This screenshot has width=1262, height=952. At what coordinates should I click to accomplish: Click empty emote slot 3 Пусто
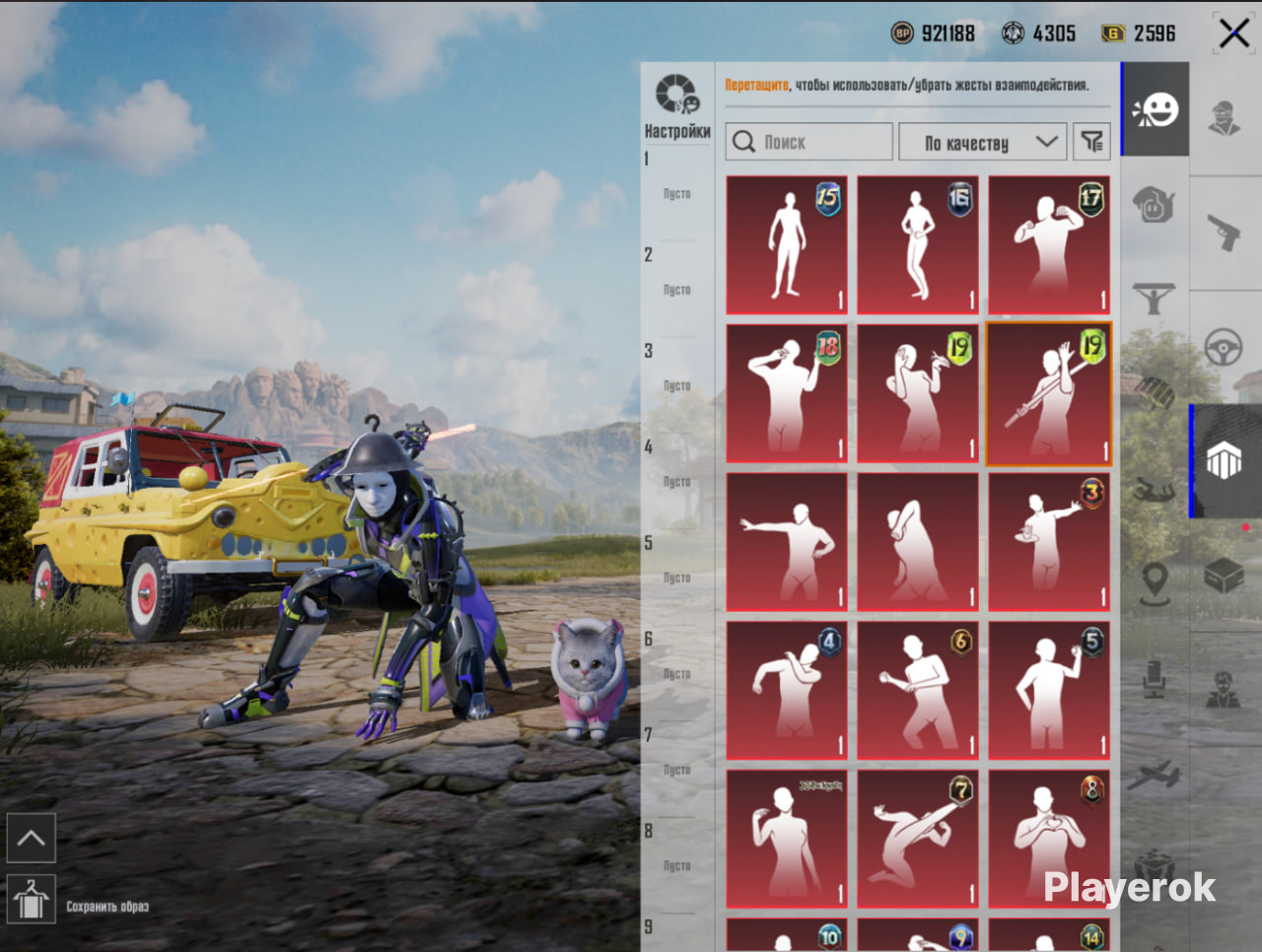(x=677, y=385)
